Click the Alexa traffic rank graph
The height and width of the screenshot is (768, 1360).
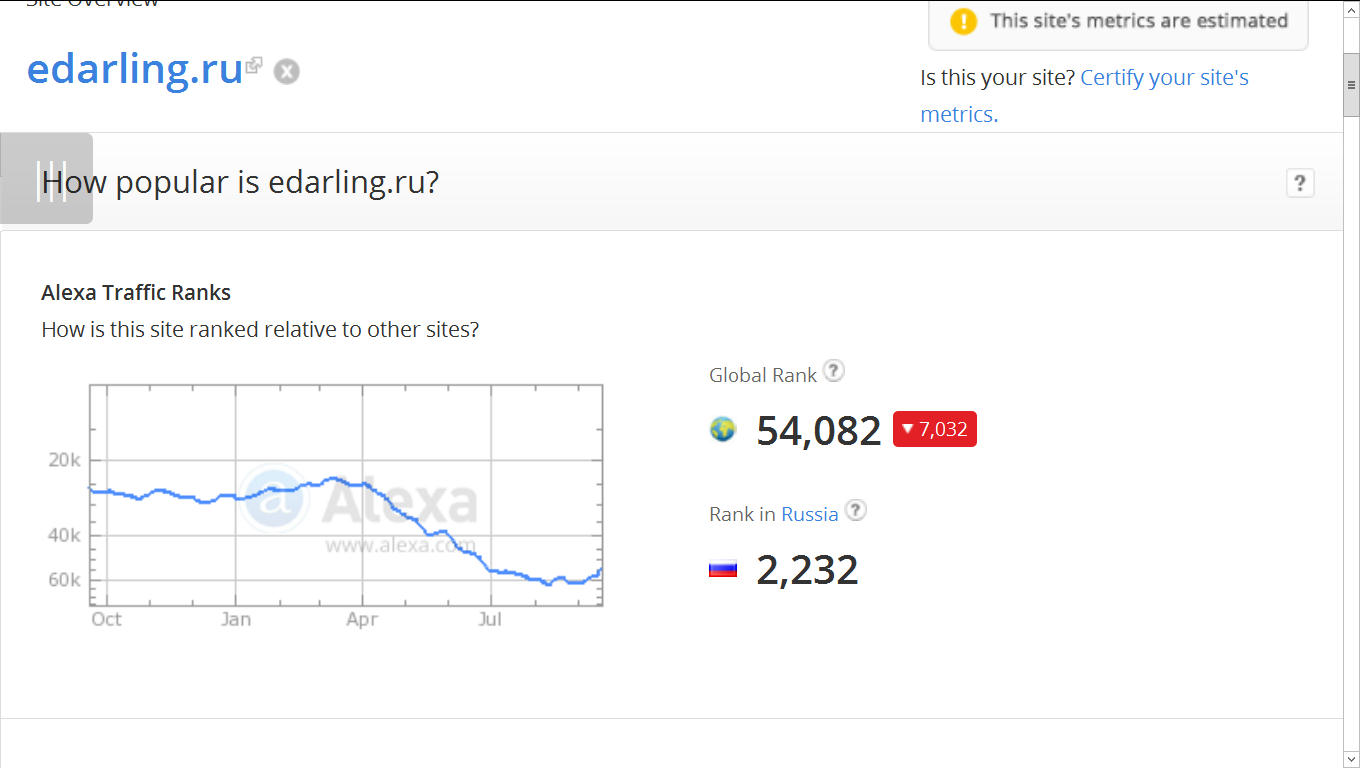346,495
